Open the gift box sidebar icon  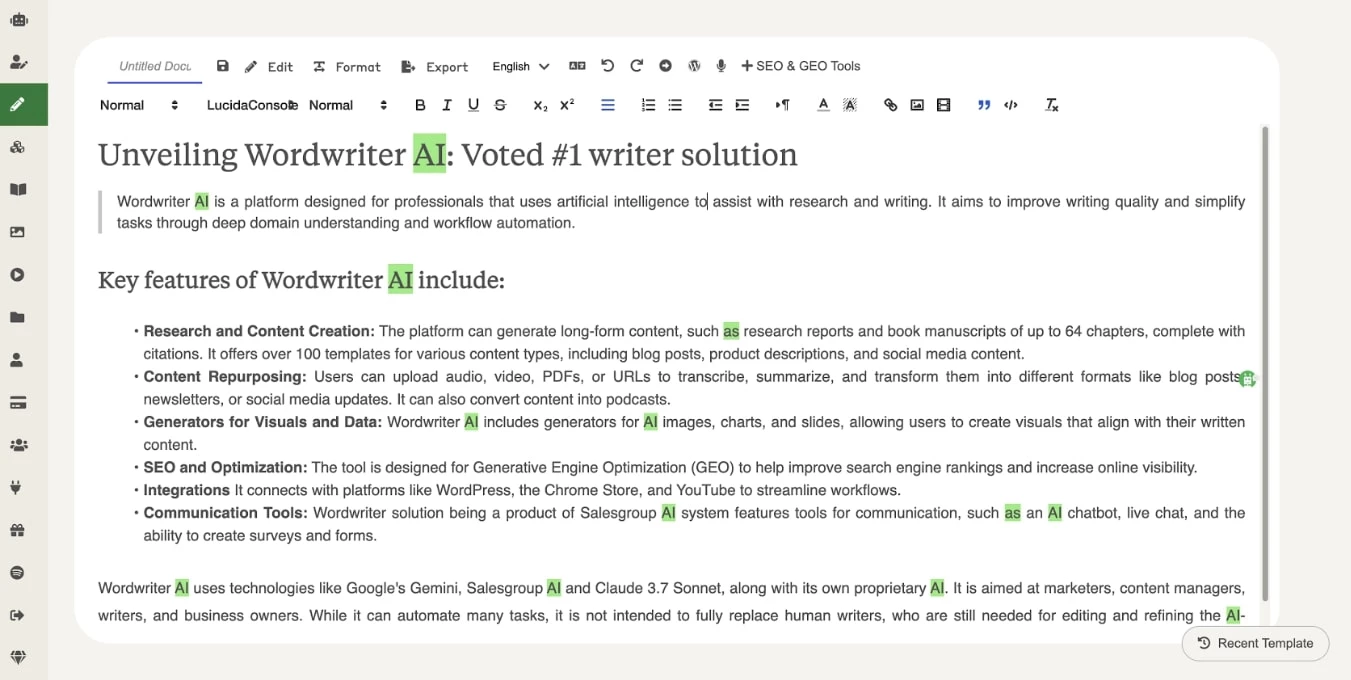tap(18, 530)
